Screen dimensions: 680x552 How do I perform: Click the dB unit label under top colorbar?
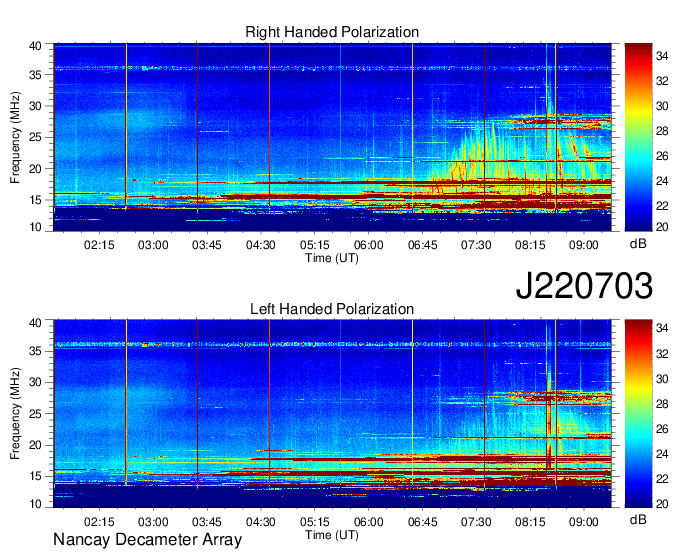click(x=638, y=244)
